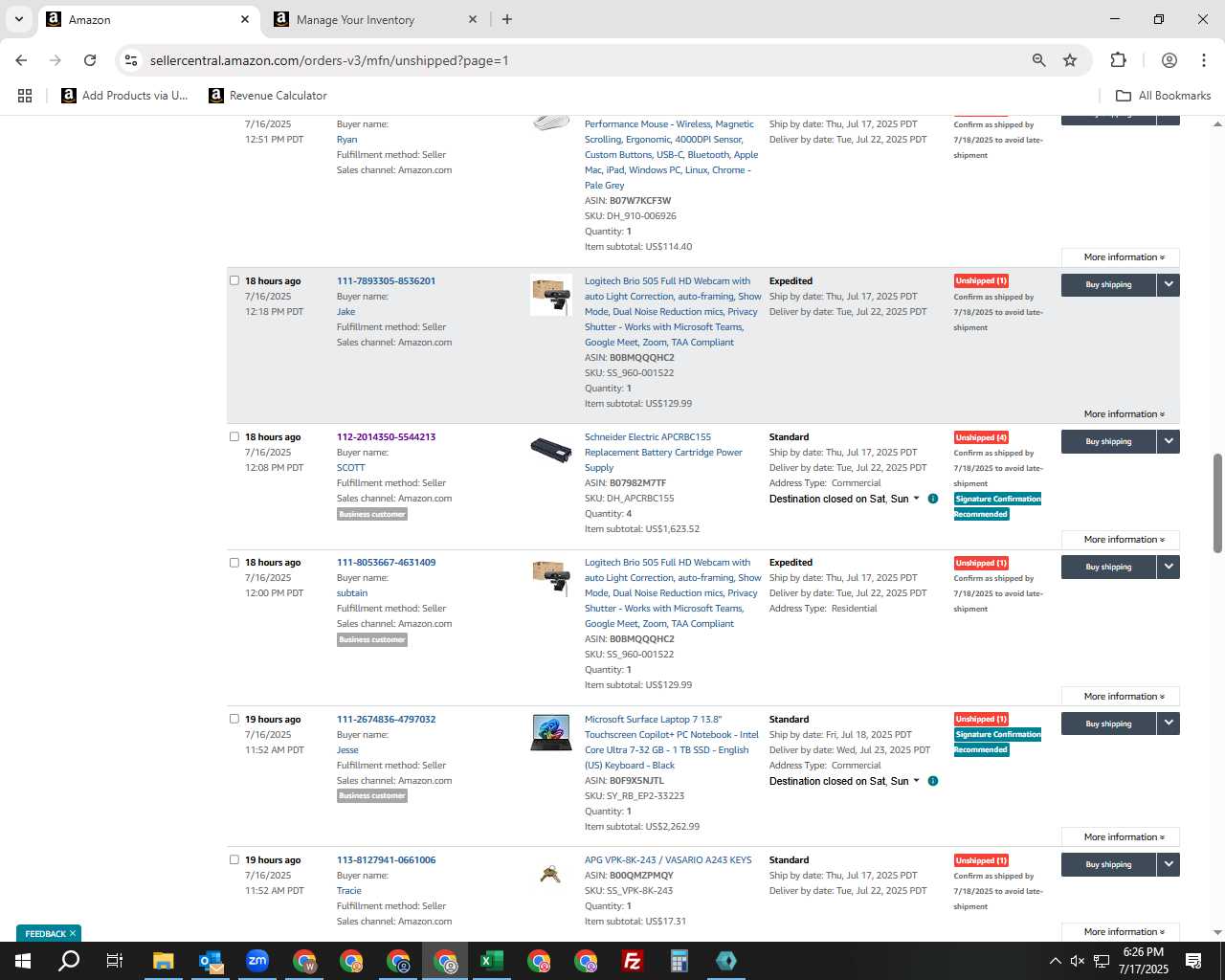
Task: Click the browser back arrow
Action: click(21, 60)
